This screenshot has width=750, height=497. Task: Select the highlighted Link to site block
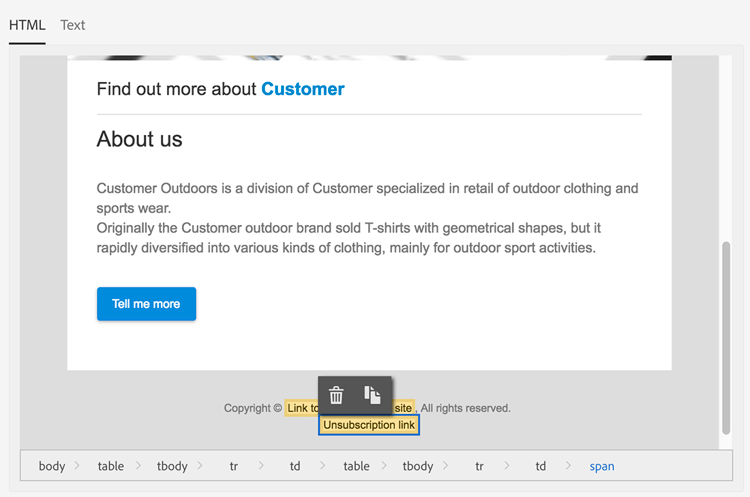coord(299,408)
